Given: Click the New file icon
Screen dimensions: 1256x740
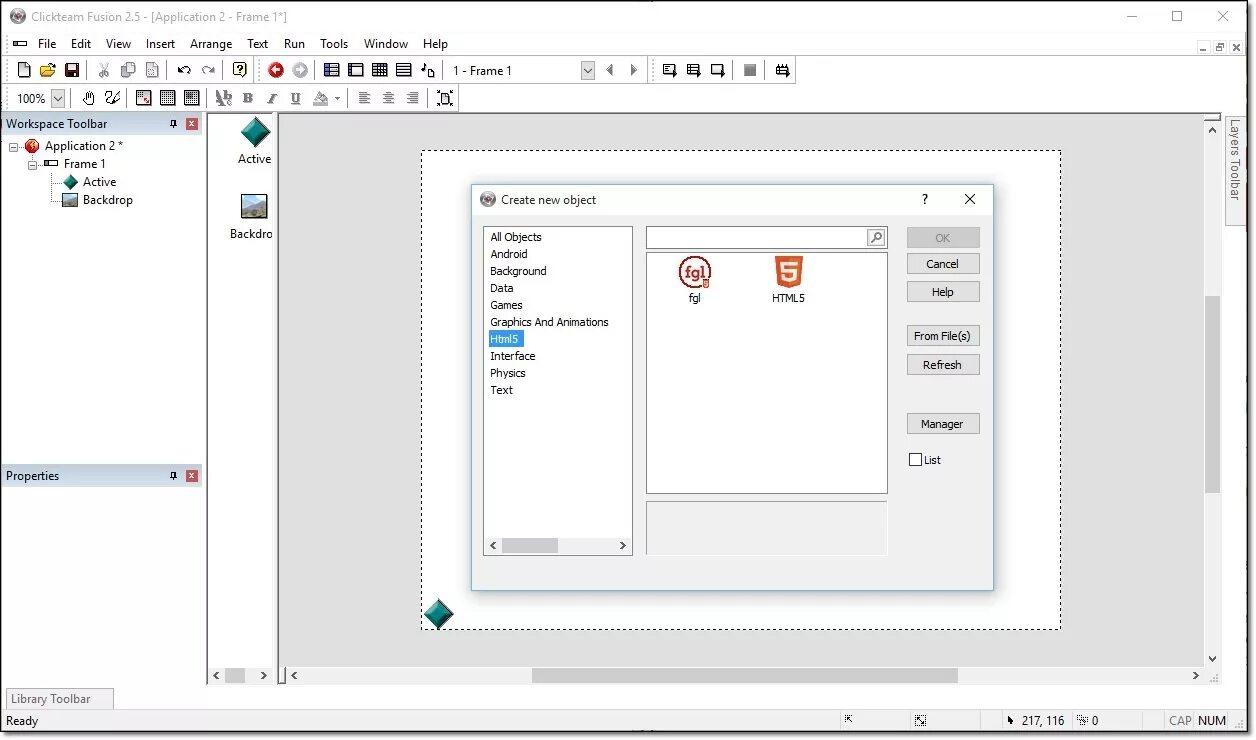Looking at the screenshot, I should tap(25, 70).
